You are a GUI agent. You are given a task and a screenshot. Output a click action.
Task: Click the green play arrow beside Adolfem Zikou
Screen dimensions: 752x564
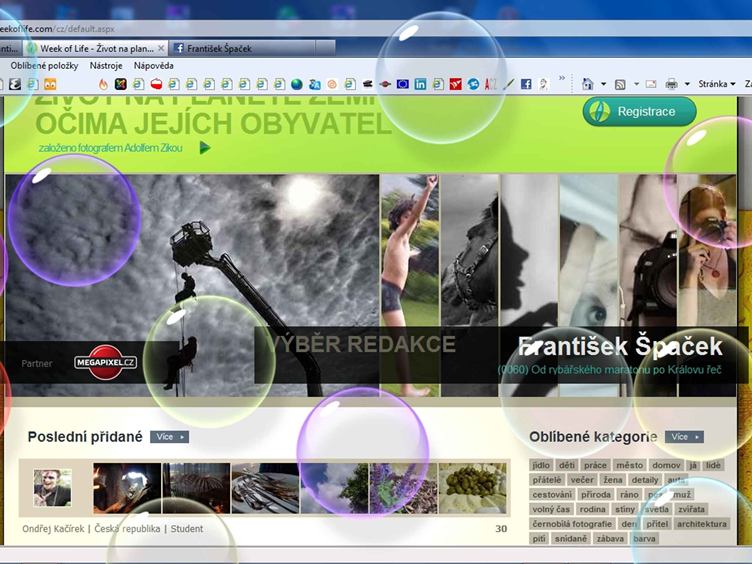(205, 148)
